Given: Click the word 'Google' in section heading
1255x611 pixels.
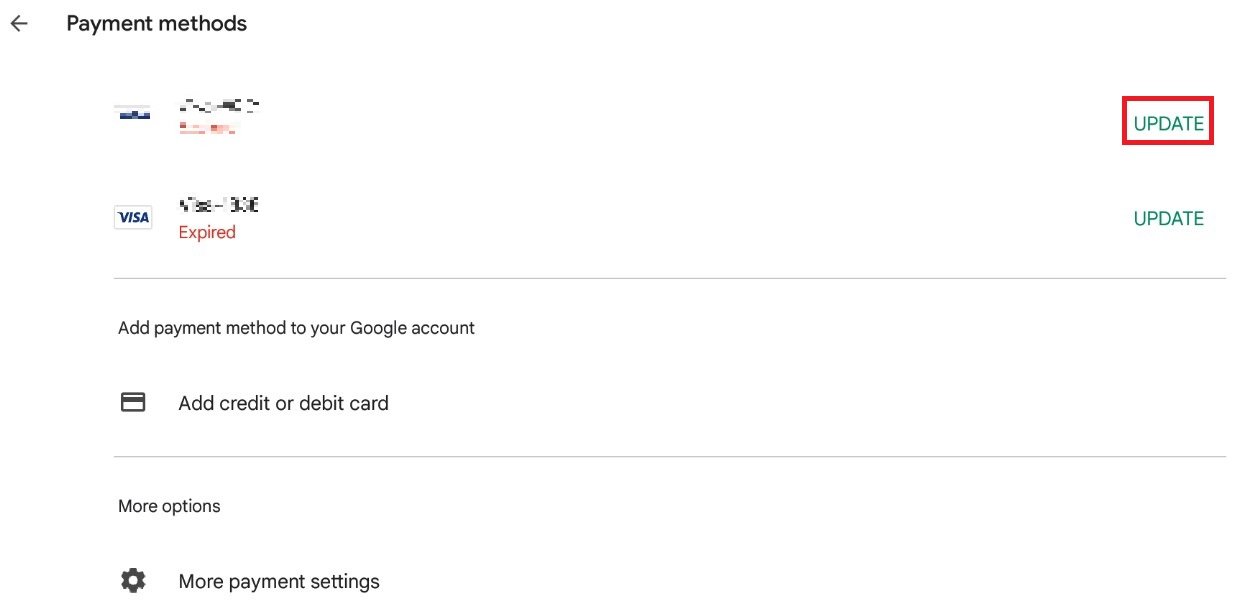Looking at the screenshot, I should point(376,328).
